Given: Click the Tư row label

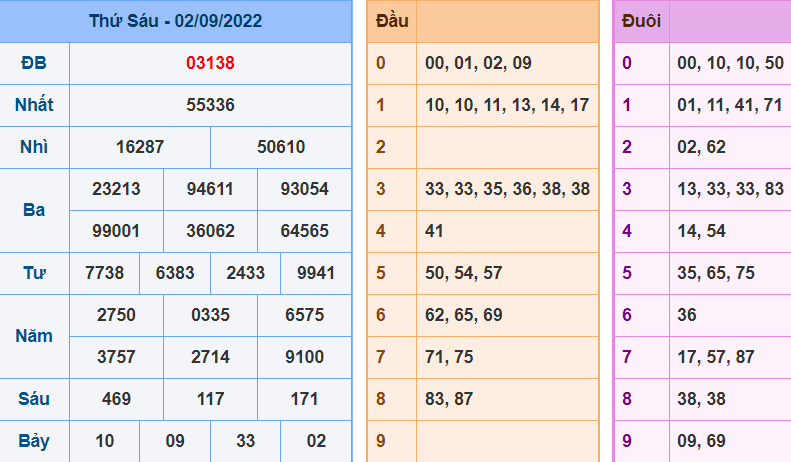Looking at the screenshot, I should point(34,273).
